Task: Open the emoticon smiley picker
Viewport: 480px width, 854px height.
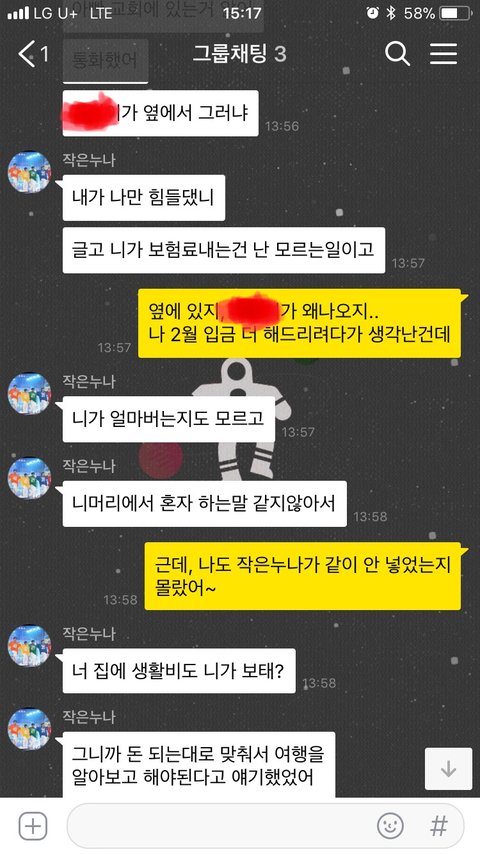Action: tap(391, 826)
